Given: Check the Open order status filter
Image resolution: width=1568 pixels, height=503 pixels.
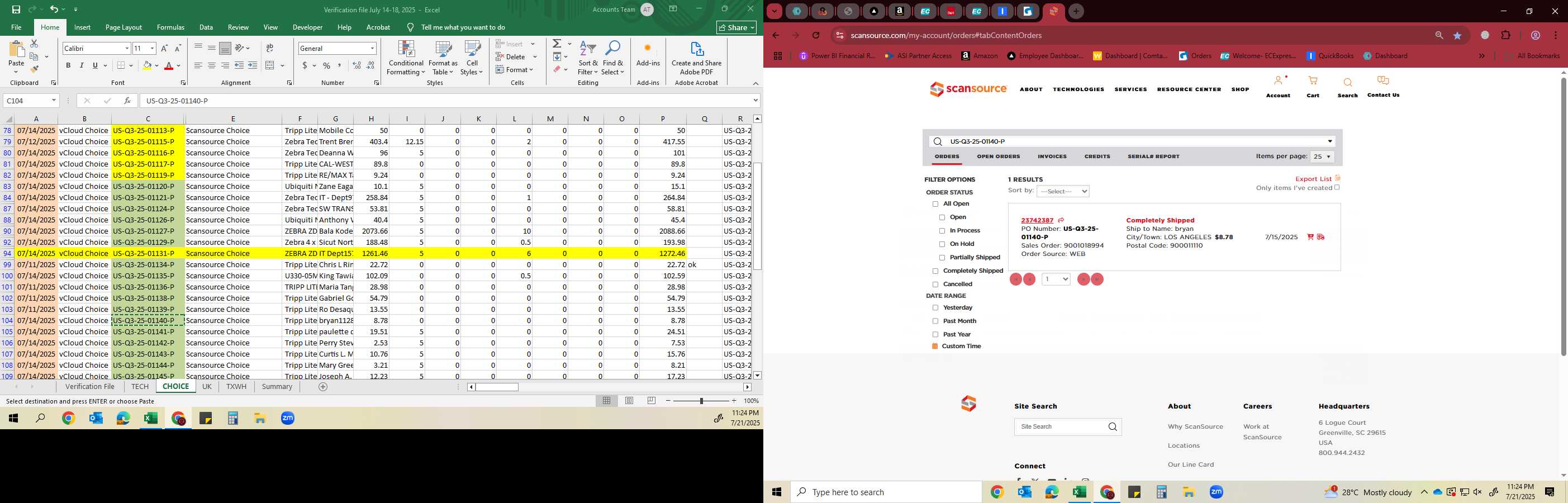Looking at the screenshot, I should tap(942, 217).
